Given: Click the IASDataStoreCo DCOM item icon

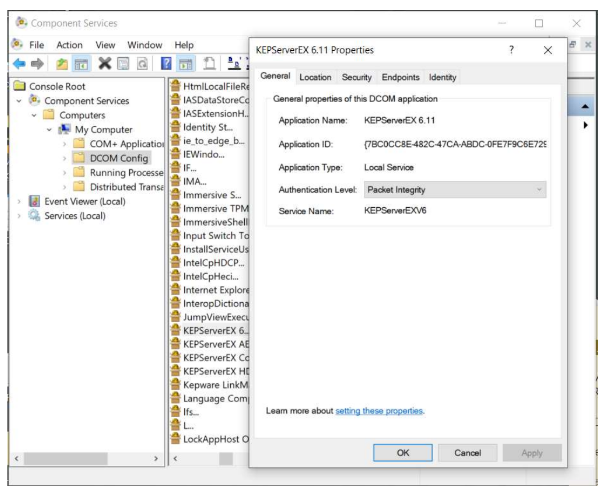Looking at the screenshot, I should pos(176,100).
